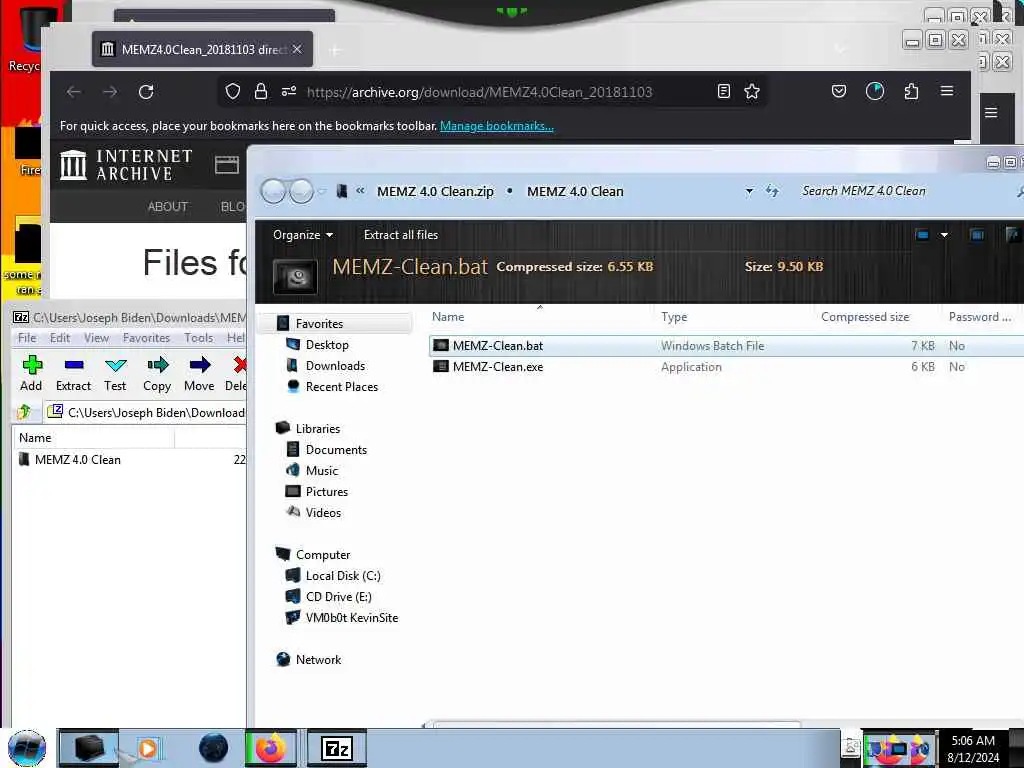1024x768 pixels.
Task: Select the MEMZ 4.0 Clean folder in 7-Zip
Action: (77, 460)
